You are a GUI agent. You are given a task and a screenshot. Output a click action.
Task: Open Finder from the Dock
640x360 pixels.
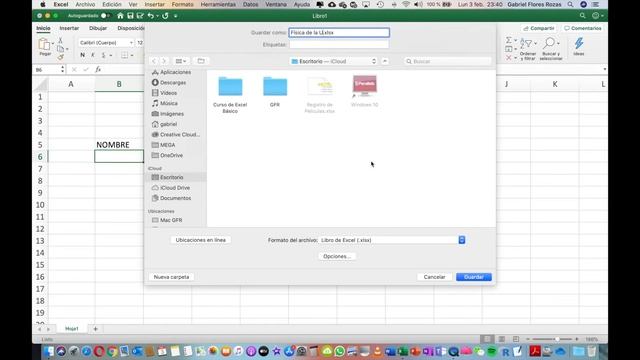[x=49, y=351]
